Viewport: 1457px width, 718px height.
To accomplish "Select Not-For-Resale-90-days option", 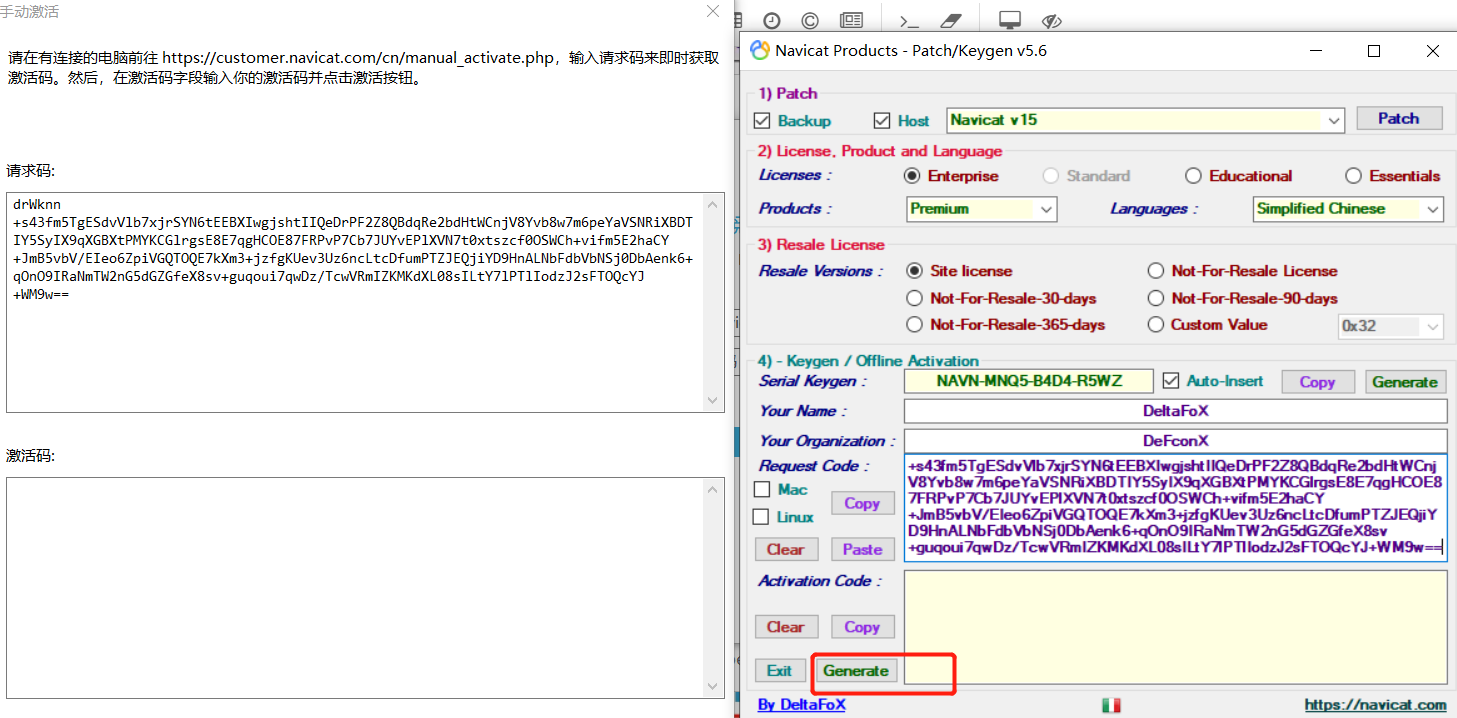I will tap(1156, 298).
